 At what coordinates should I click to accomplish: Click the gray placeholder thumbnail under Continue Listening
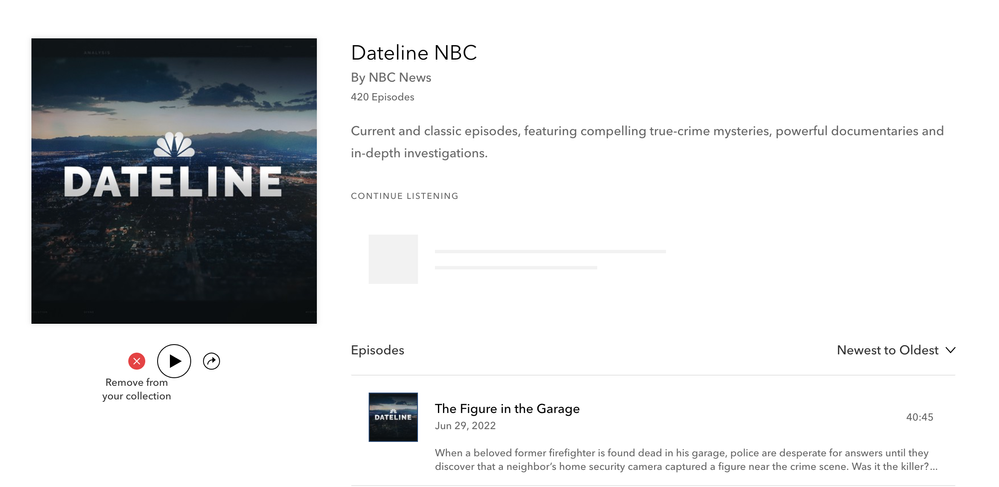tap(393, 259)
